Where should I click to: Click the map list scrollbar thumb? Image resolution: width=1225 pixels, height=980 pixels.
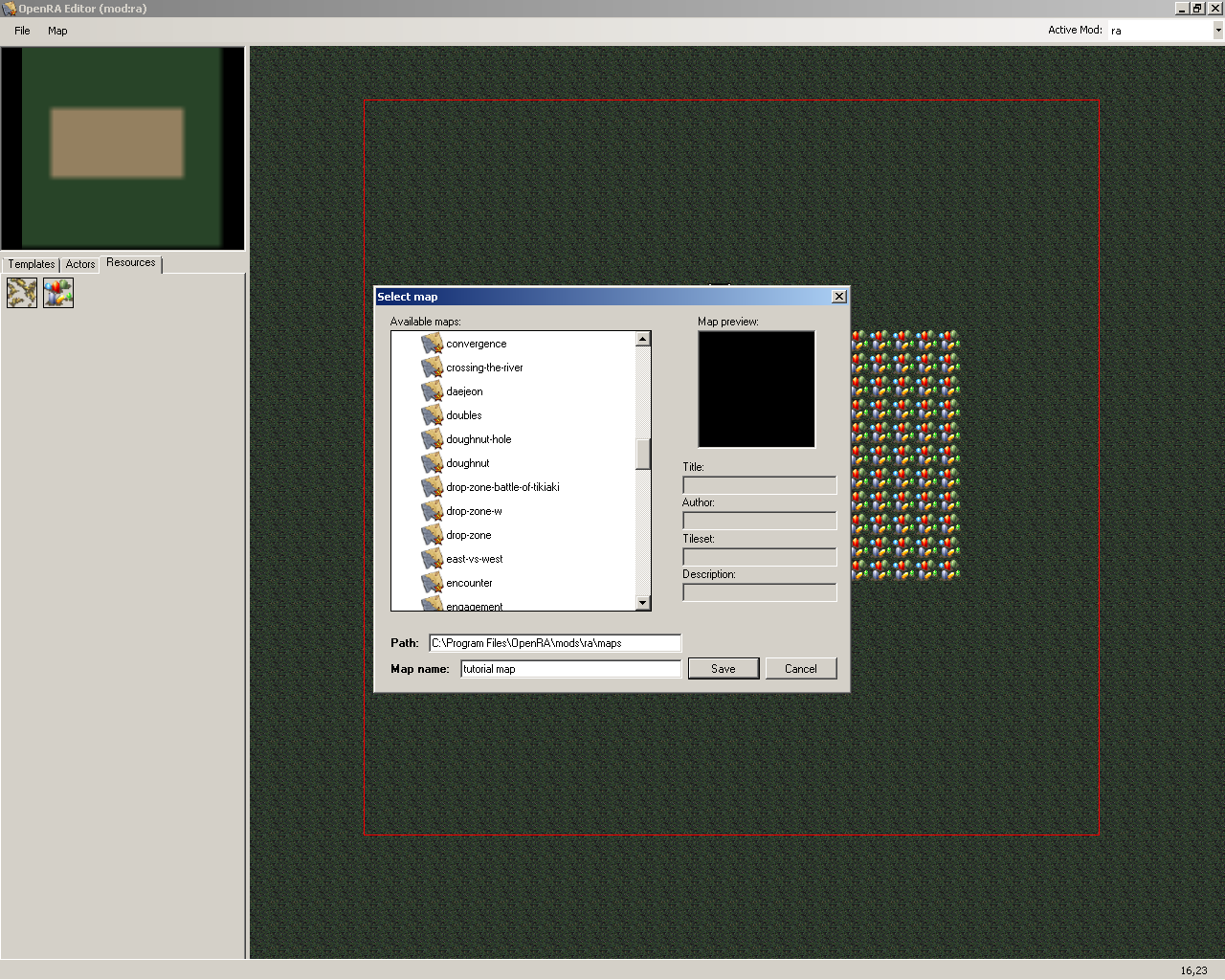click(643, 454)
